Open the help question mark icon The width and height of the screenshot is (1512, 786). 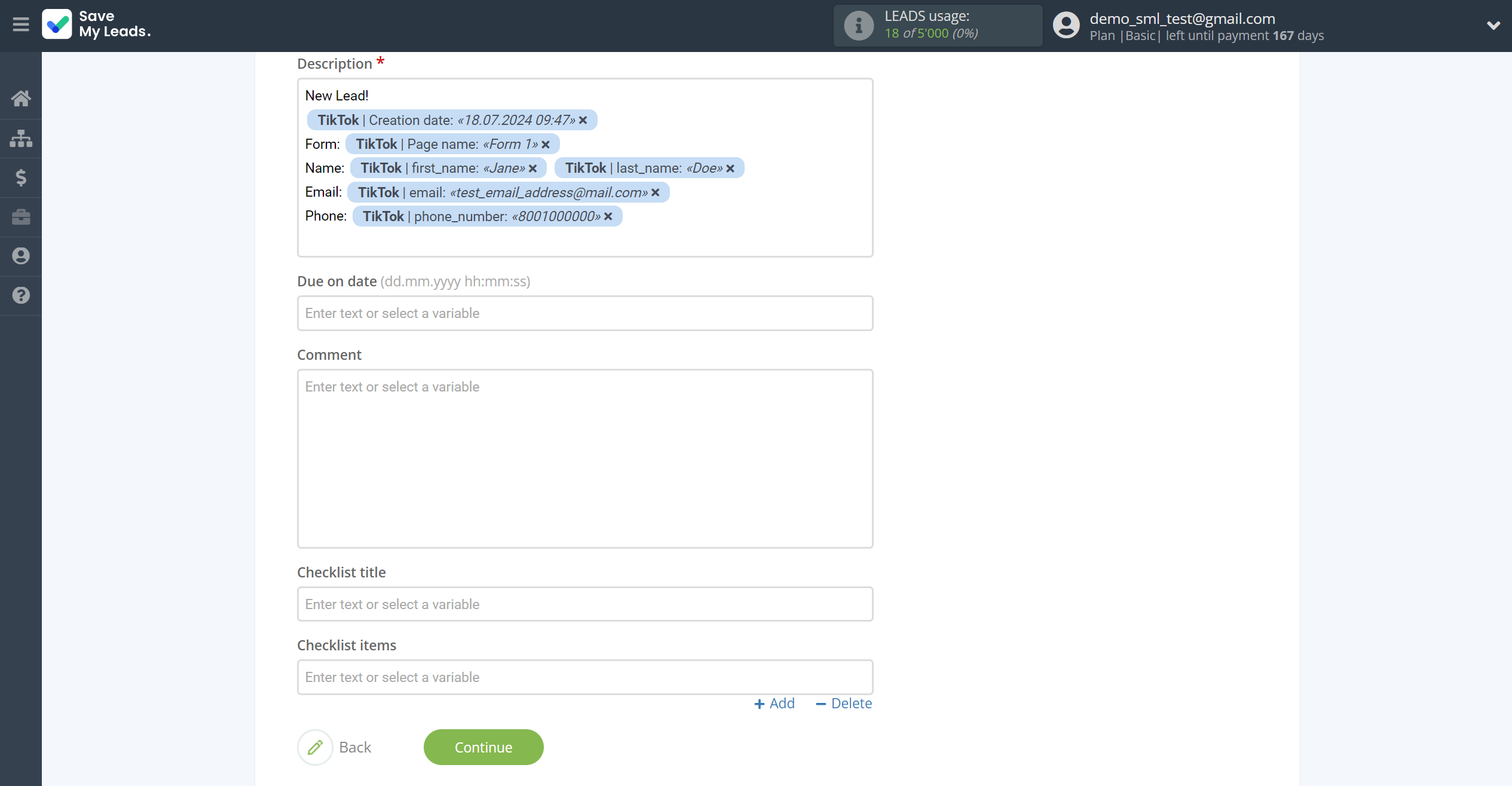point(21,295)
